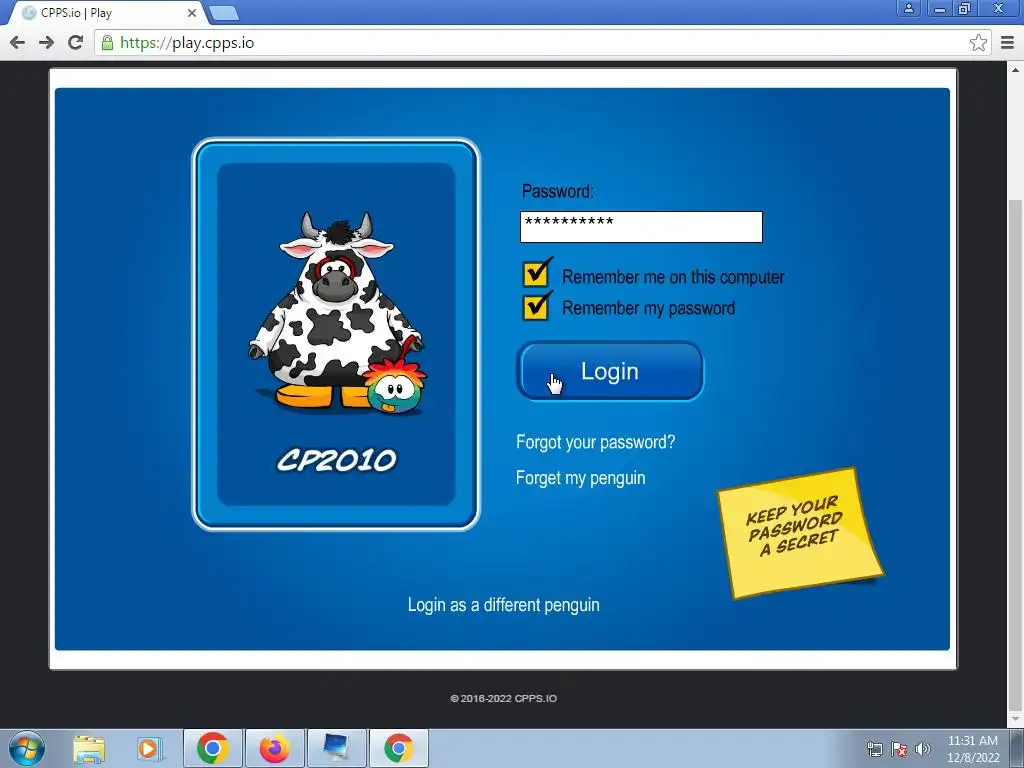Minimize the Chrome window
The height and width of the screenshot is (768, 1024).
[940, 8]
